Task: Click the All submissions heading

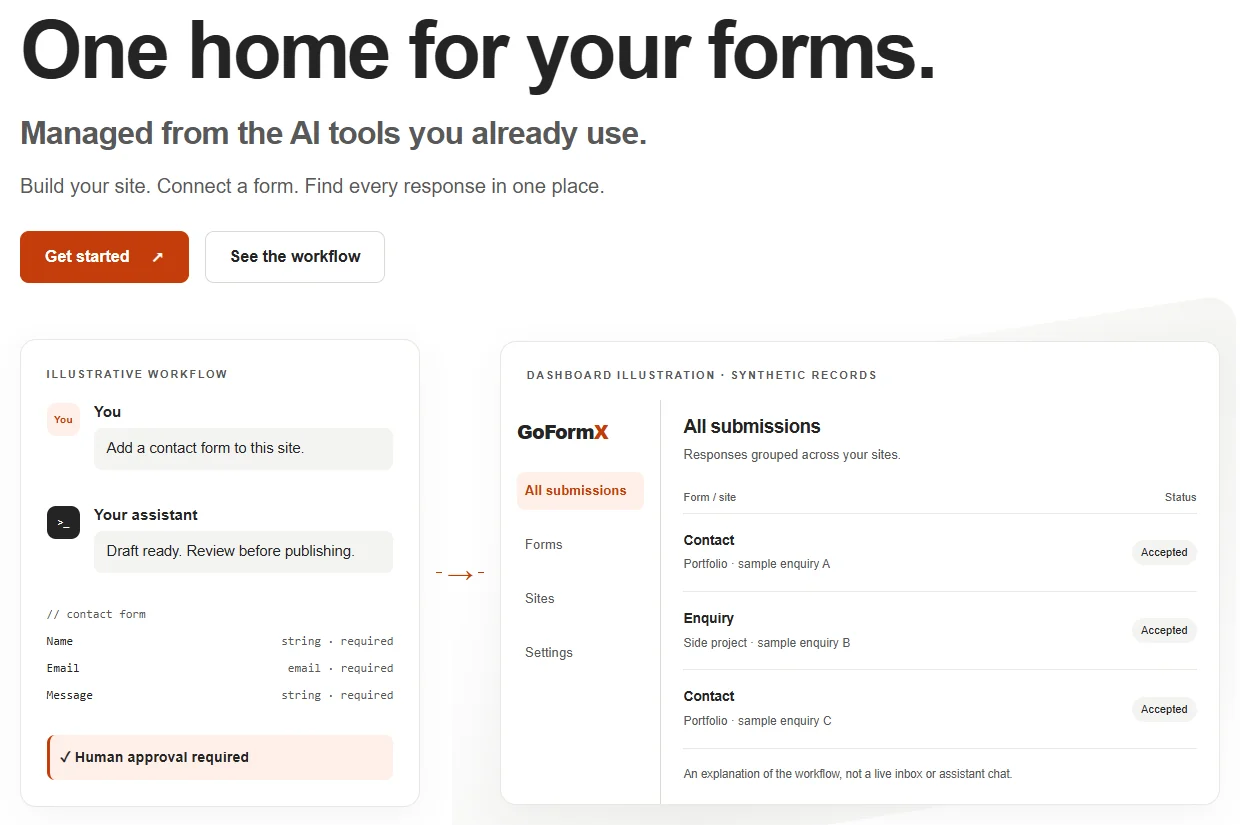Action: (752, 427)
